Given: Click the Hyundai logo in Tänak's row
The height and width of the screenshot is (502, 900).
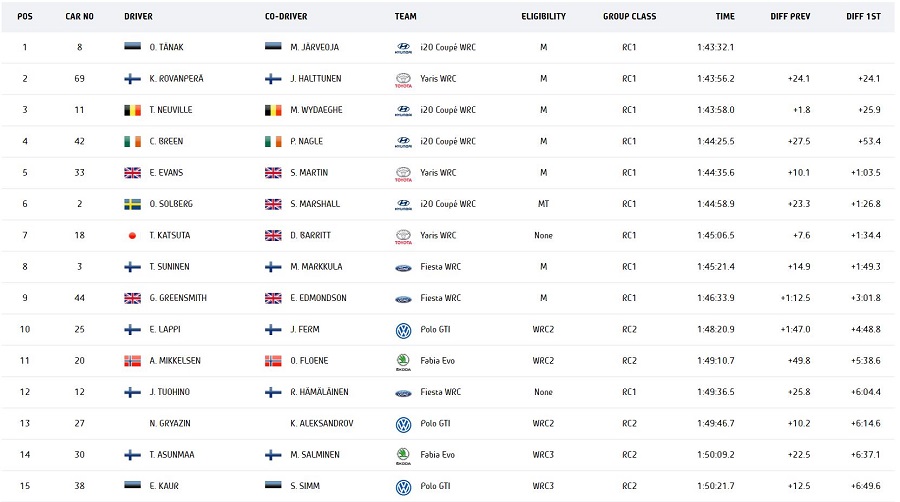Looking at the screenshot, I should point(403,47).
